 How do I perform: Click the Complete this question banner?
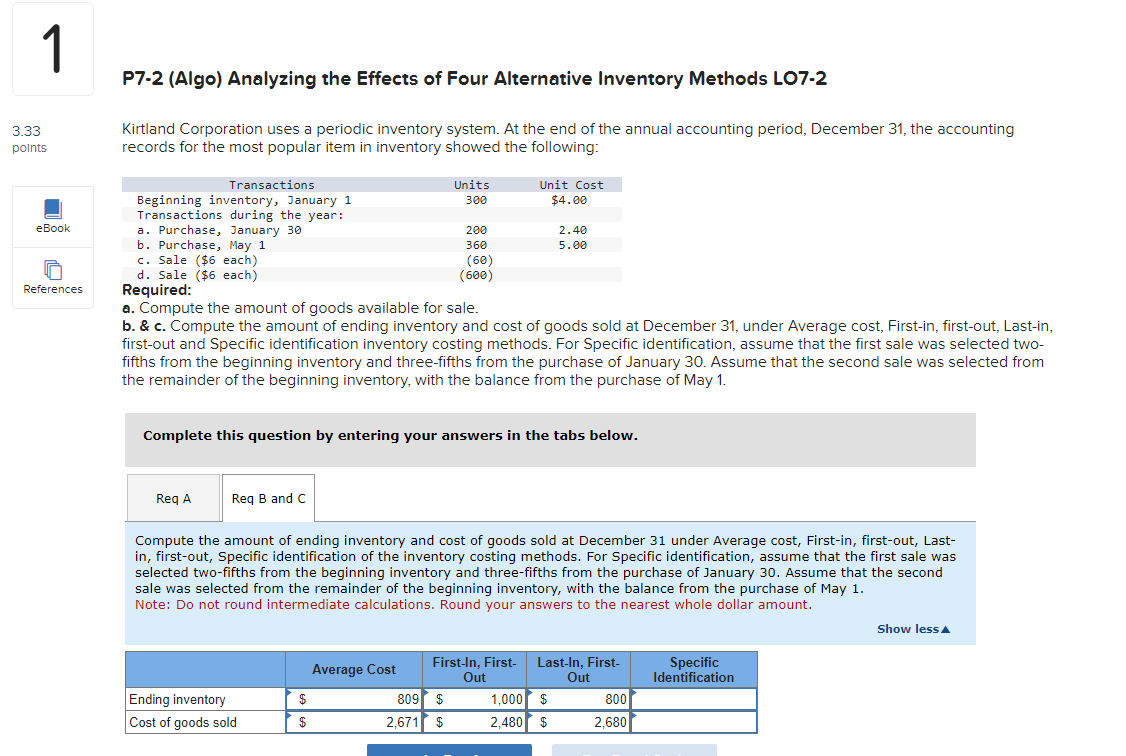[x=549, y=435]
